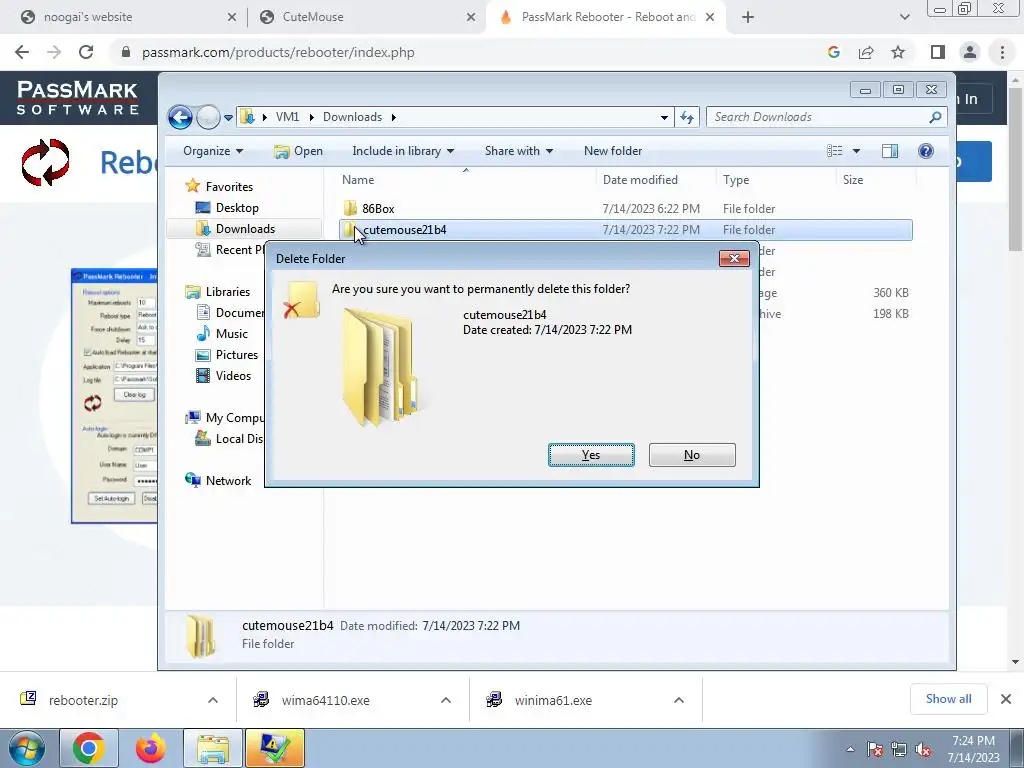Image resolution: width=1024 pixels, height=768 pixels.
Task: Click the search magnifier icon in Explorer
Action: pyautogui.click(x=935, y=117)
